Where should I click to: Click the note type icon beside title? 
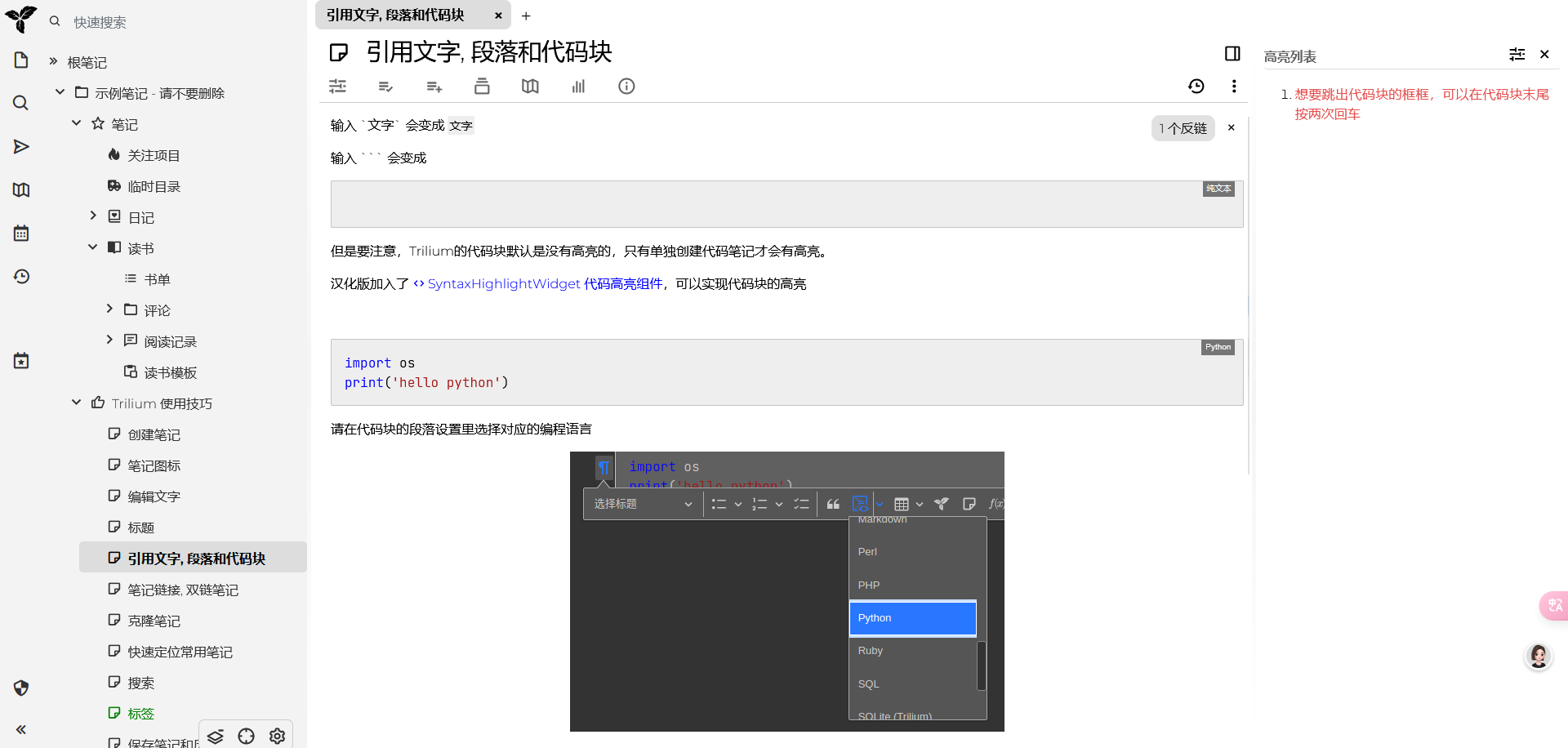point(339,53)
